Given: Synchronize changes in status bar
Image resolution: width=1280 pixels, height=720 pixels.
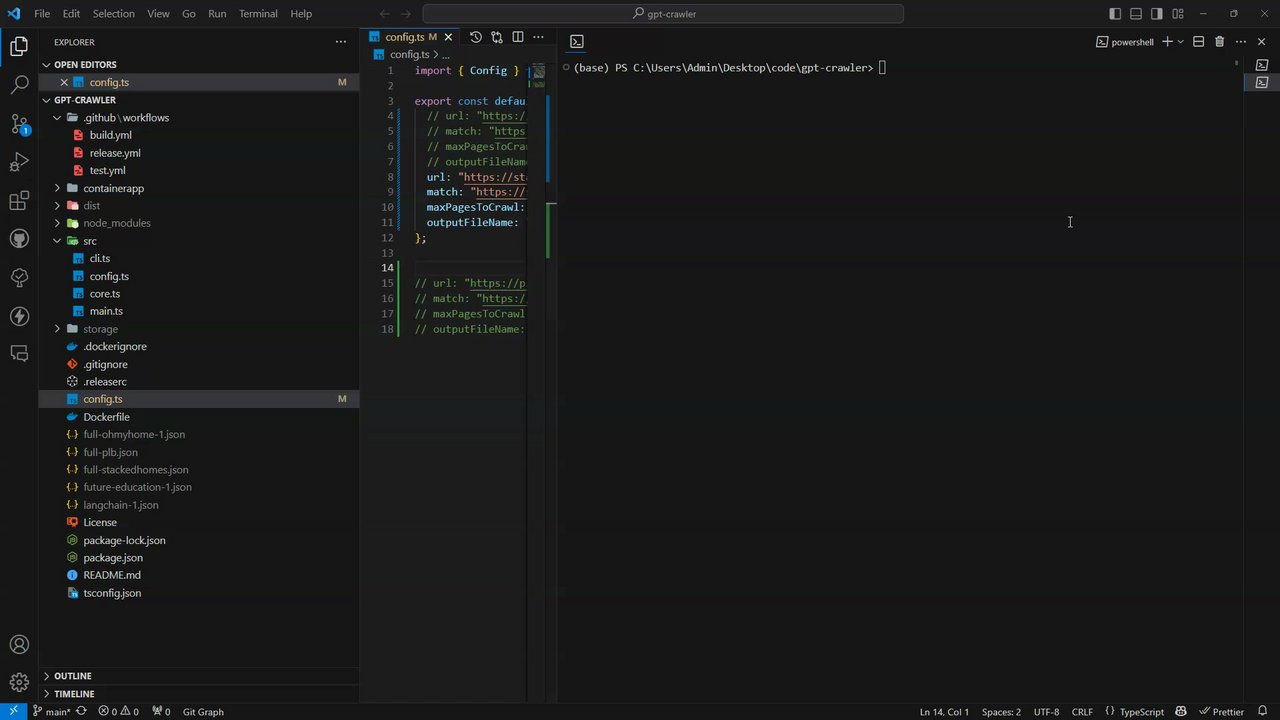Looking at the screenshot, I should (81, 711).
